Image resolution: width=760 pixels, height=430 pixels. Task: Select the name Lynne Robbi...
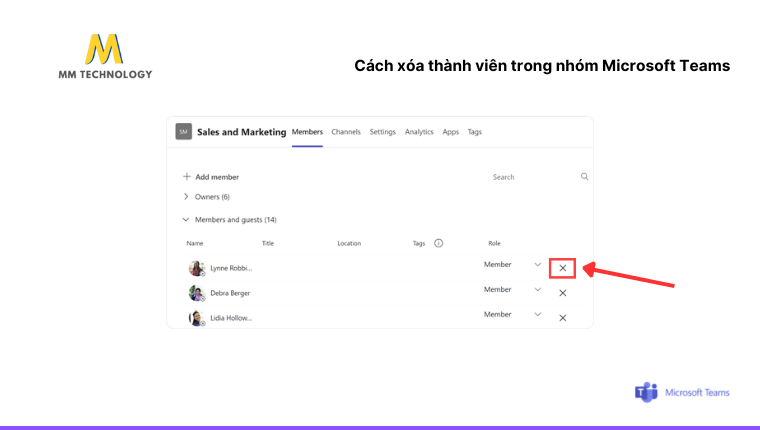pos(231,268)
